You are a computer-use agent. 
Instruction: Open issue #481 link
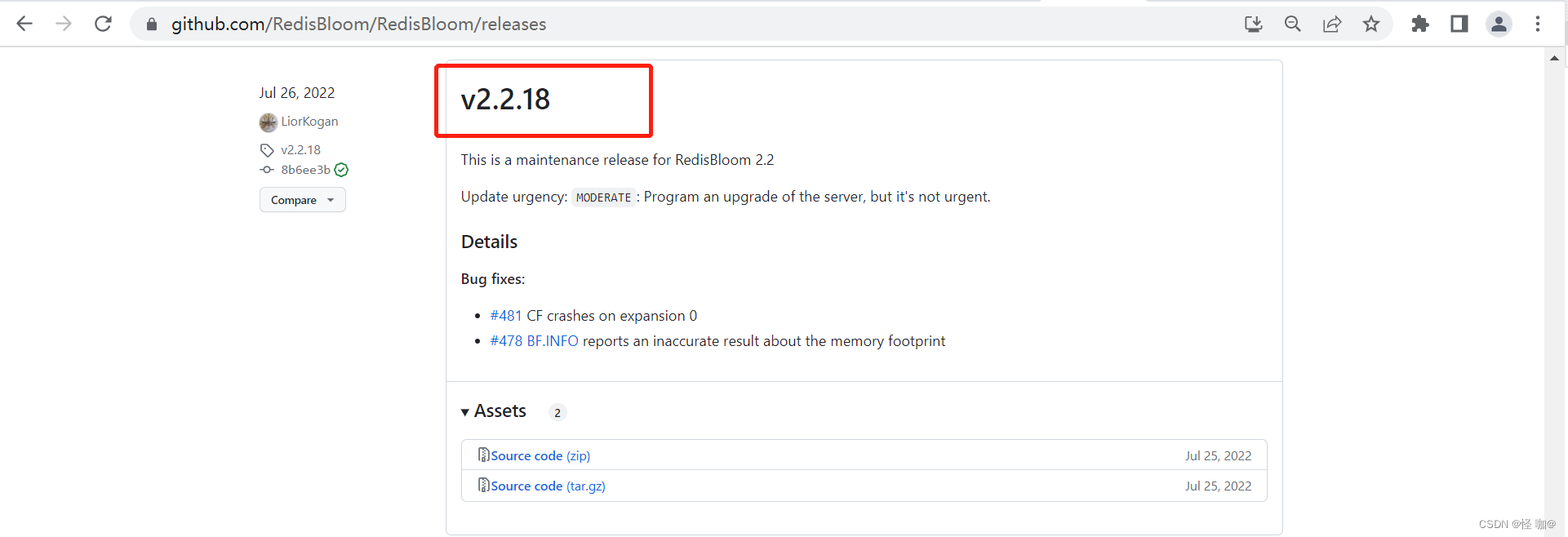(505, 316)
